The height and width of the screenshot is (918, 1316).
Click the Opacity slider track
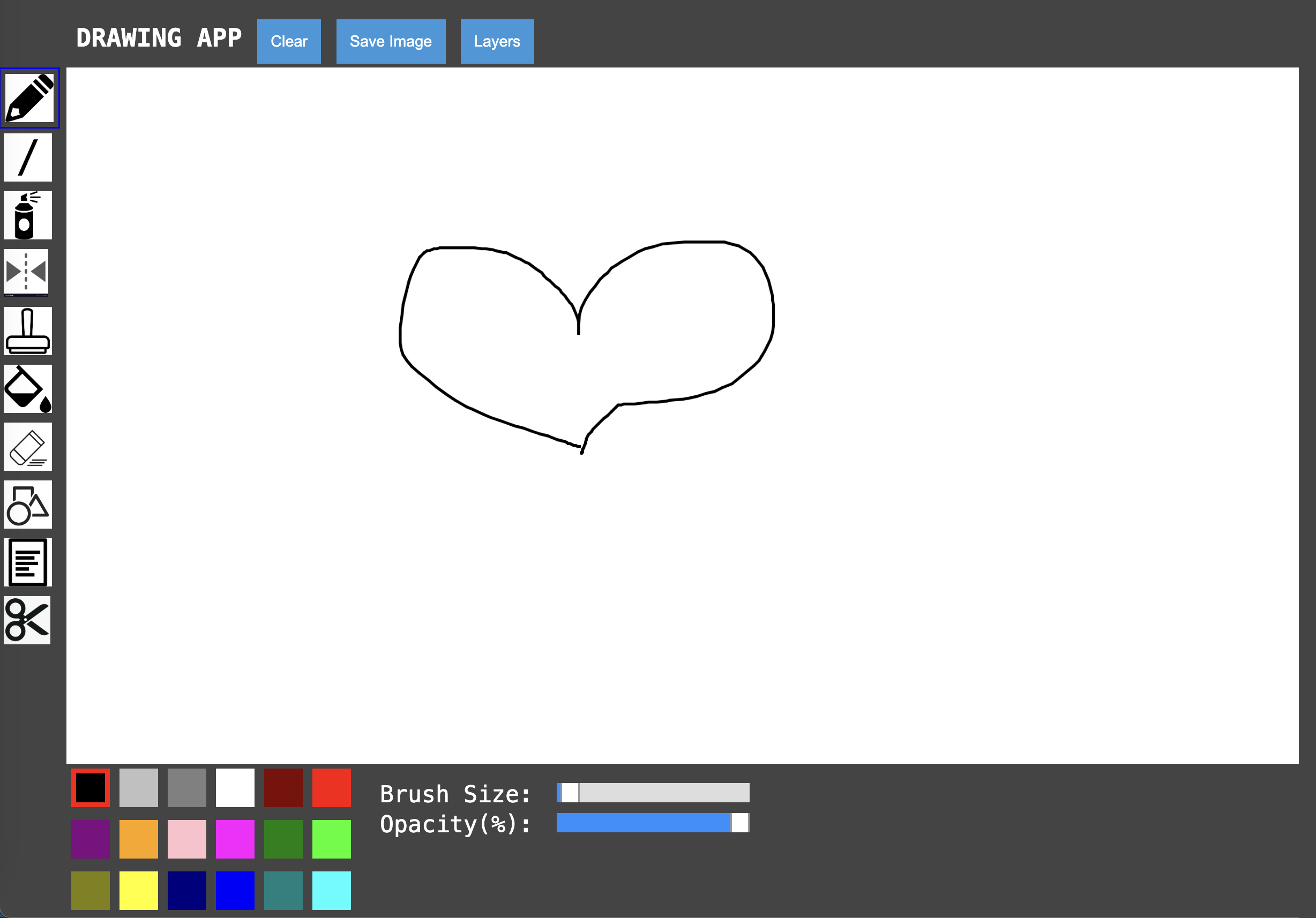tap(653, 823)
